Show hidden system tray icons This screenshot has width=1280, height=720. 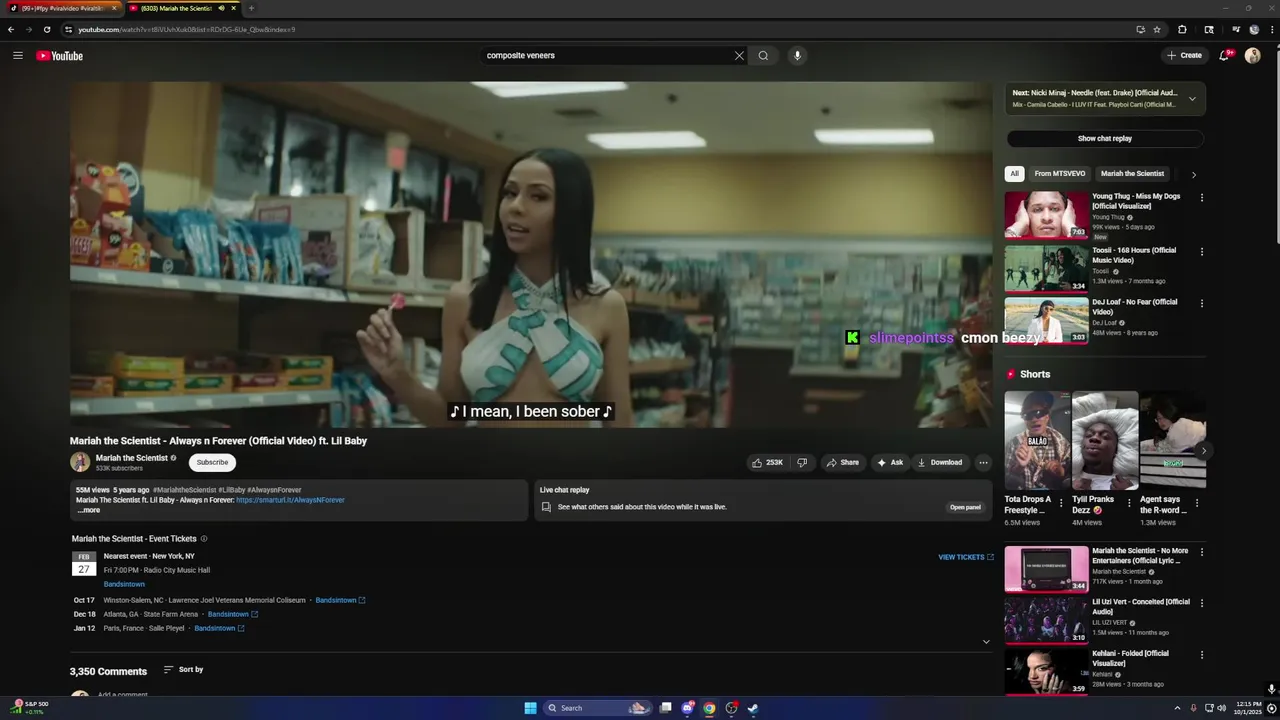coord(1177,708)
